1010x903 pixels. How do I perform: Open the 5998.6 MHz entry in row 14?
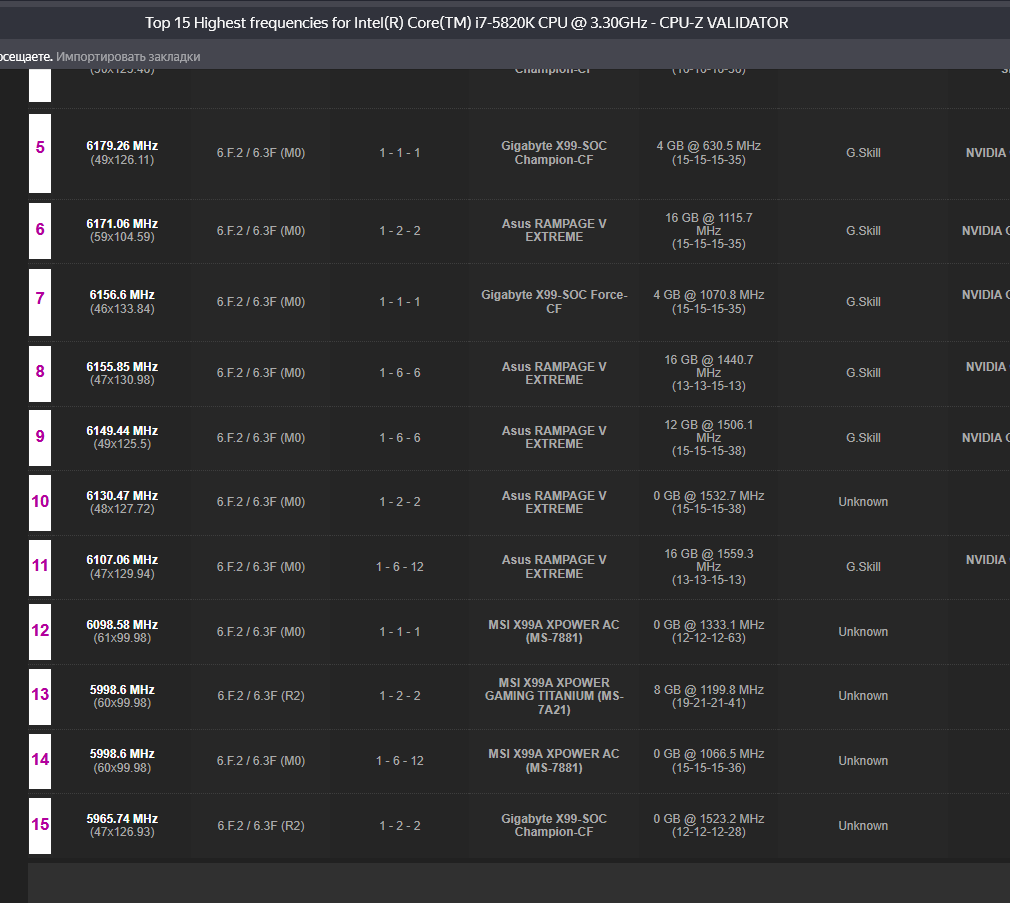coord(122,754)
